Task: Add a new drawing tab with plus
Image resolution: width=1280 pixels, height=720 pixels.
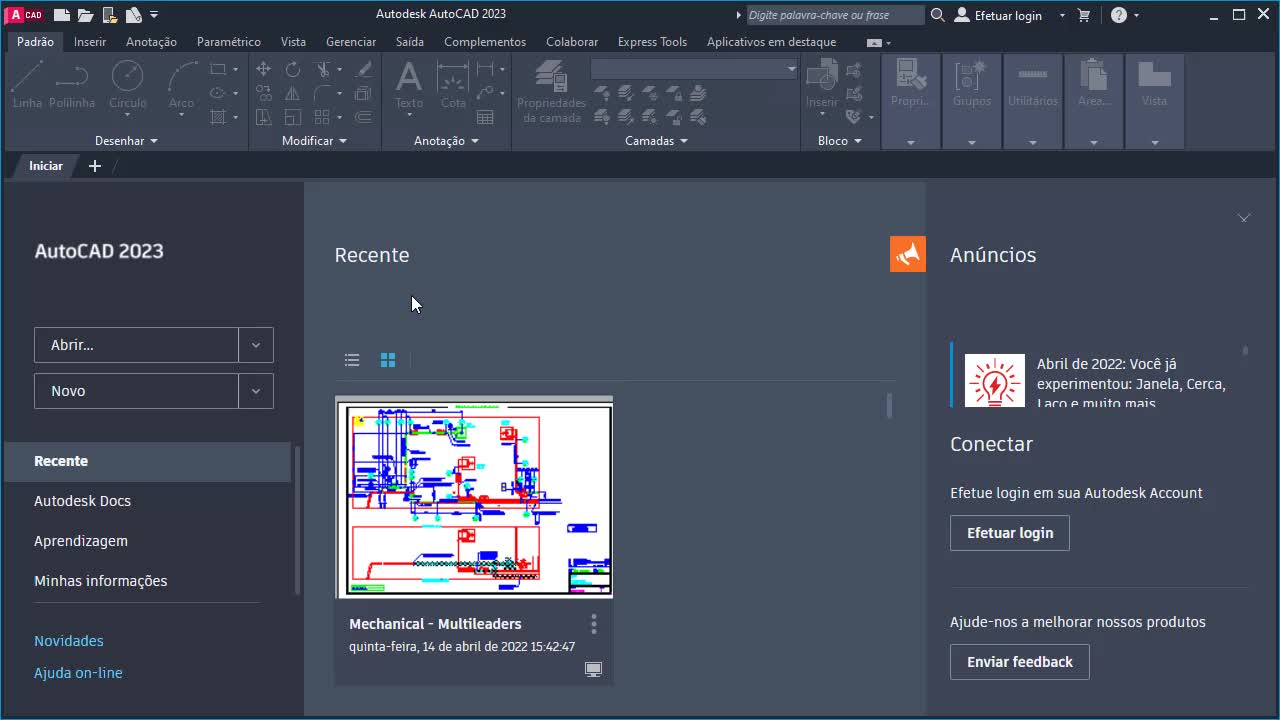Action: click(95, 166)
